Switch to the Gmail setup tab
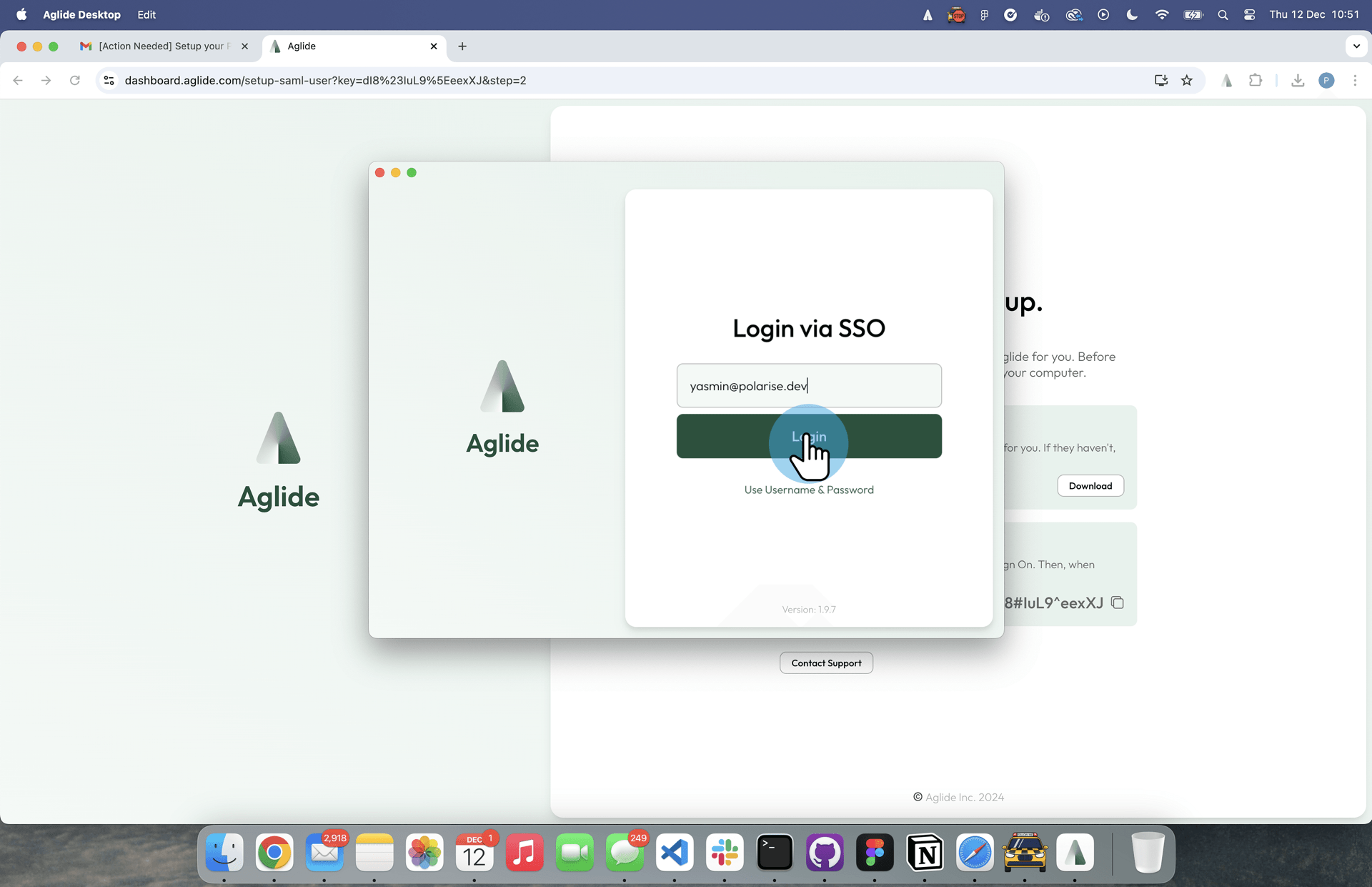Screen dimensions: 1372x887 tap(161, 46)
